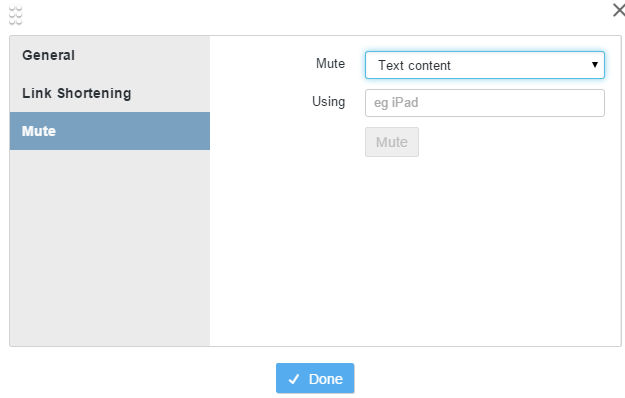Click the dropdown arrow beside Text content

[x=595, y=65]
